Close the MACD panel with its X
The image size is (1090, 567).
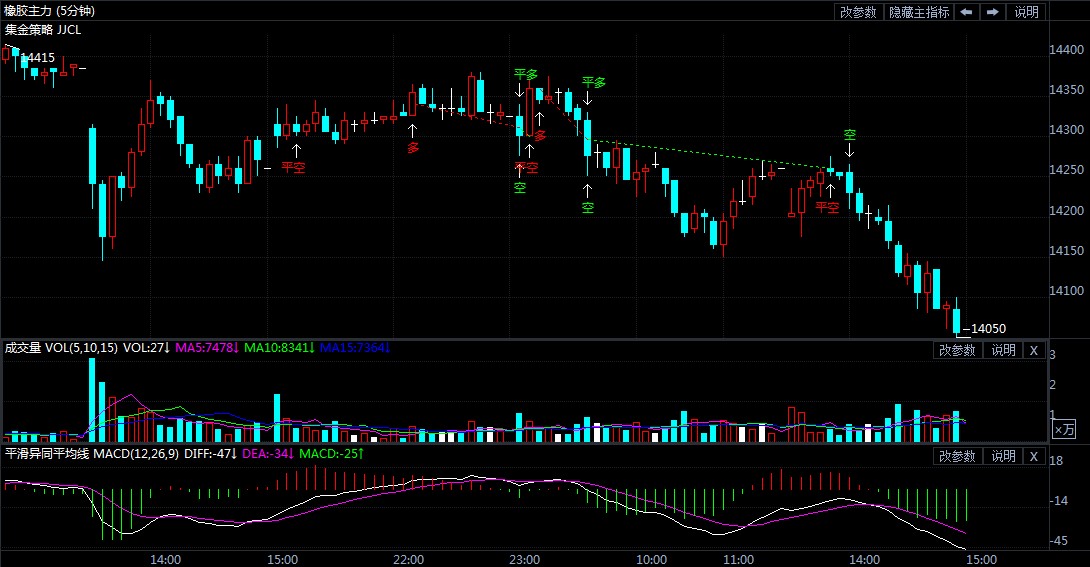pos(1034,456)
